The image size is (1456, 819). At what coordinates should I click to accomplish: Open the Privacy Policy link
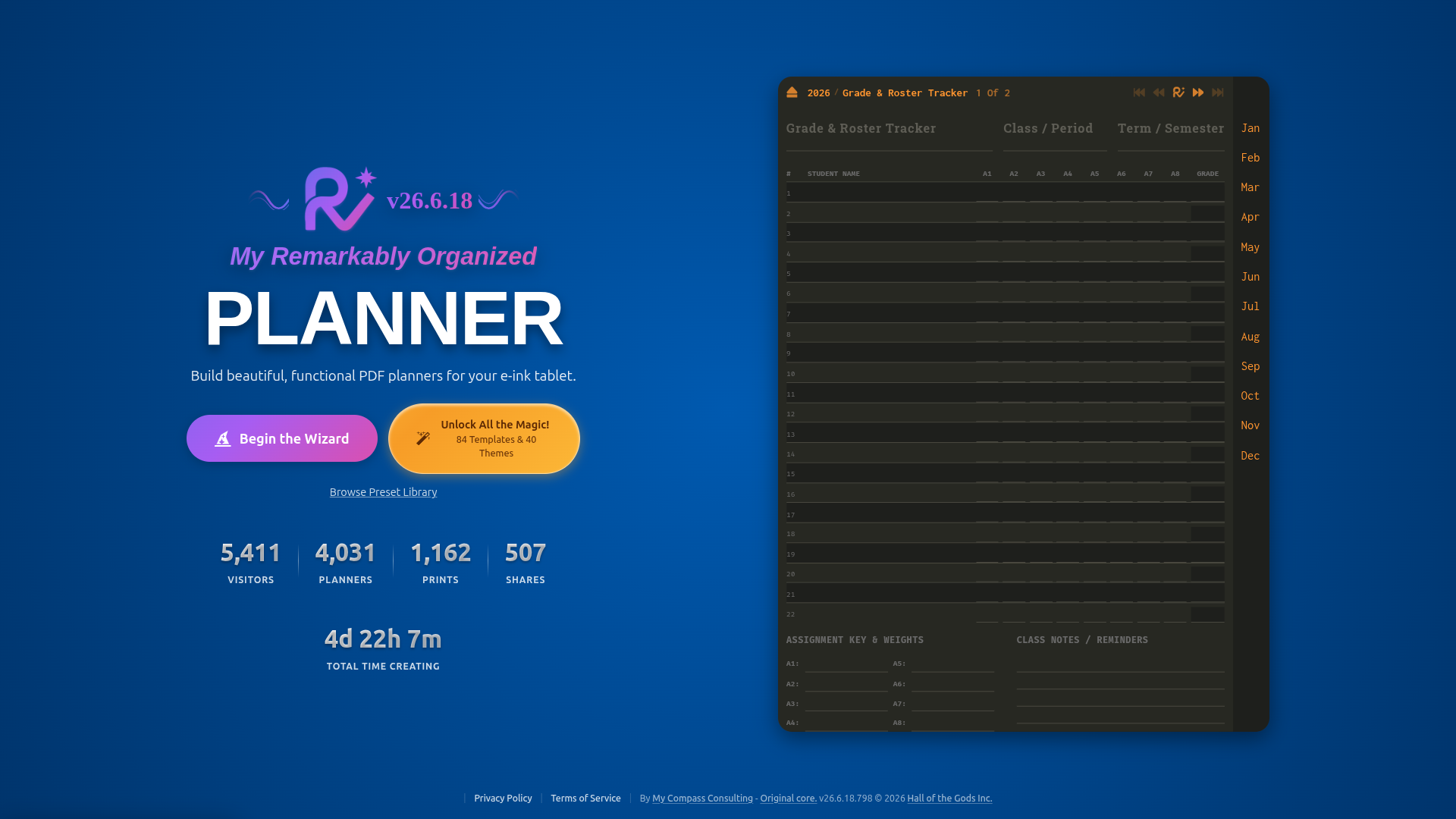[x=503, y=798]
